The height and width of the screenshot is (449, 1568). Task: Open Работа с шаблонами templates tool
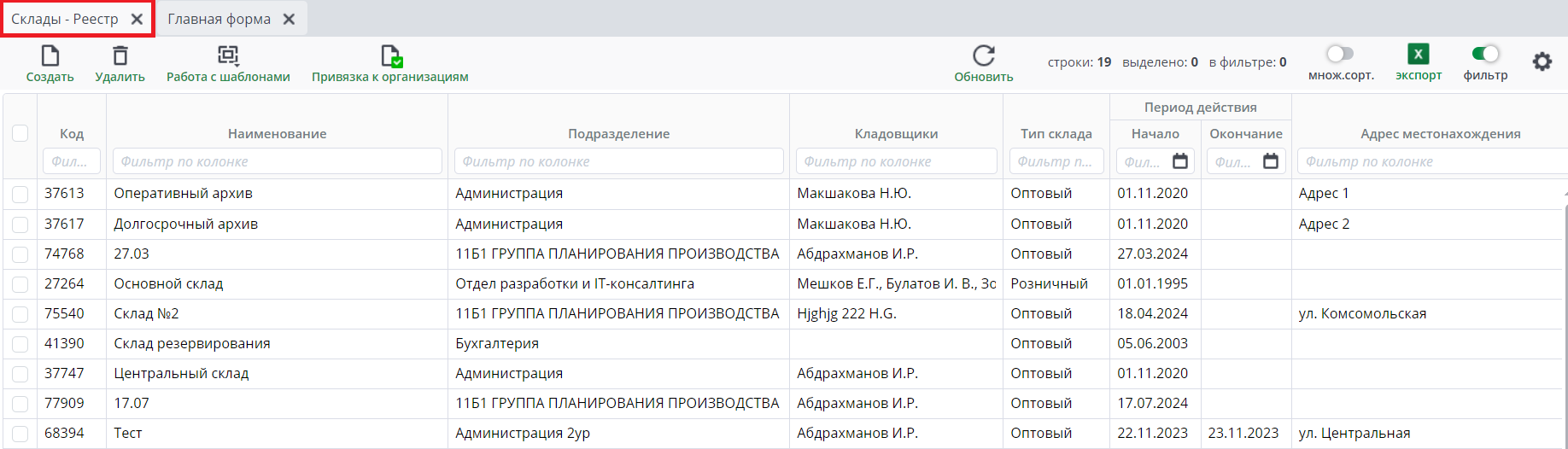(x=228, y=56)
